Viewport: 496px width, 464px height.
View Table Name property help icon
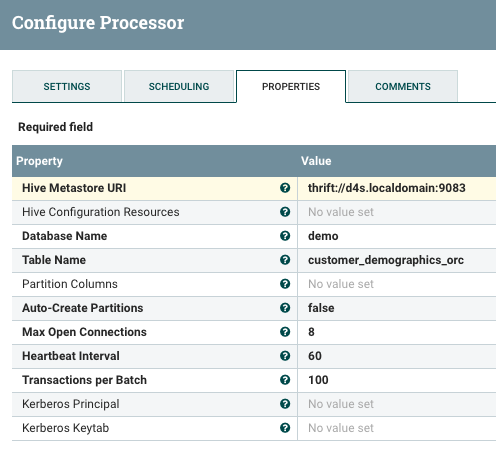[x=285, y=260]
